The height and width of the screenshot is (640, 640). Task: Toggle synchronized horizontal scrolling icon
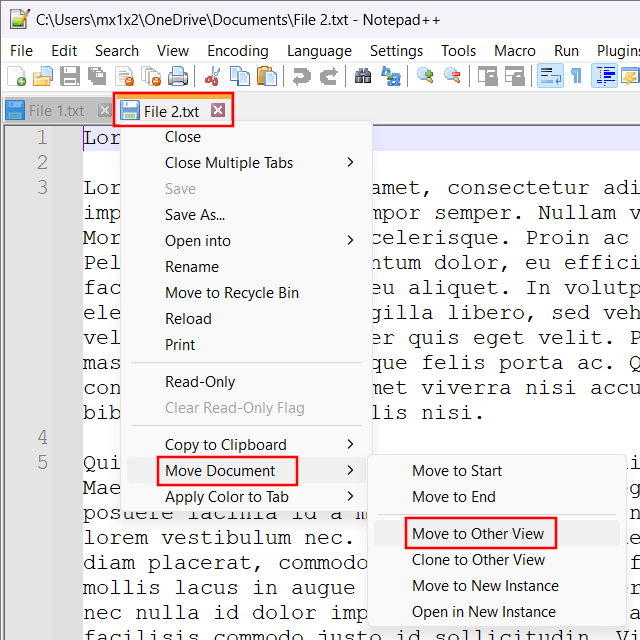(x=515, y=76)
